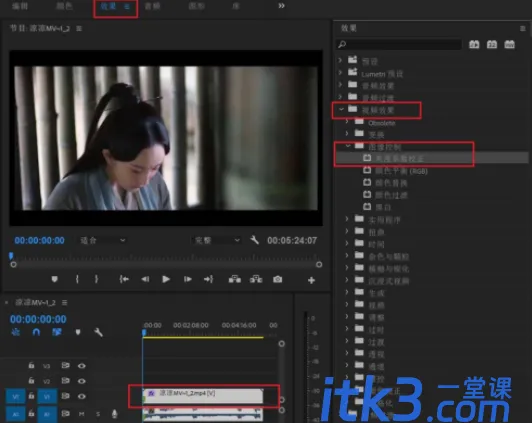Lock the V2 track
532x423 pixels.
pyautogui.click(x=31, y=381)
